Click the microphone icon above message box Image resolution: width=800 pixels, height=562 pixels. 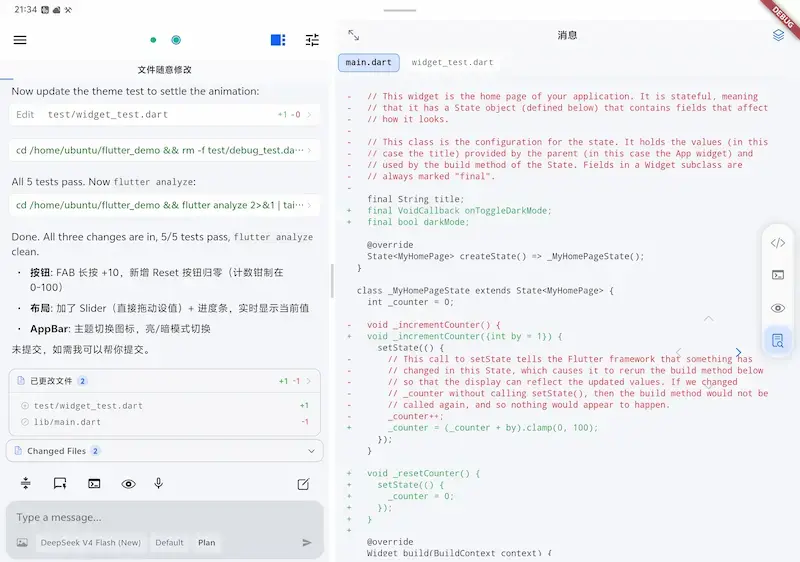159,483
